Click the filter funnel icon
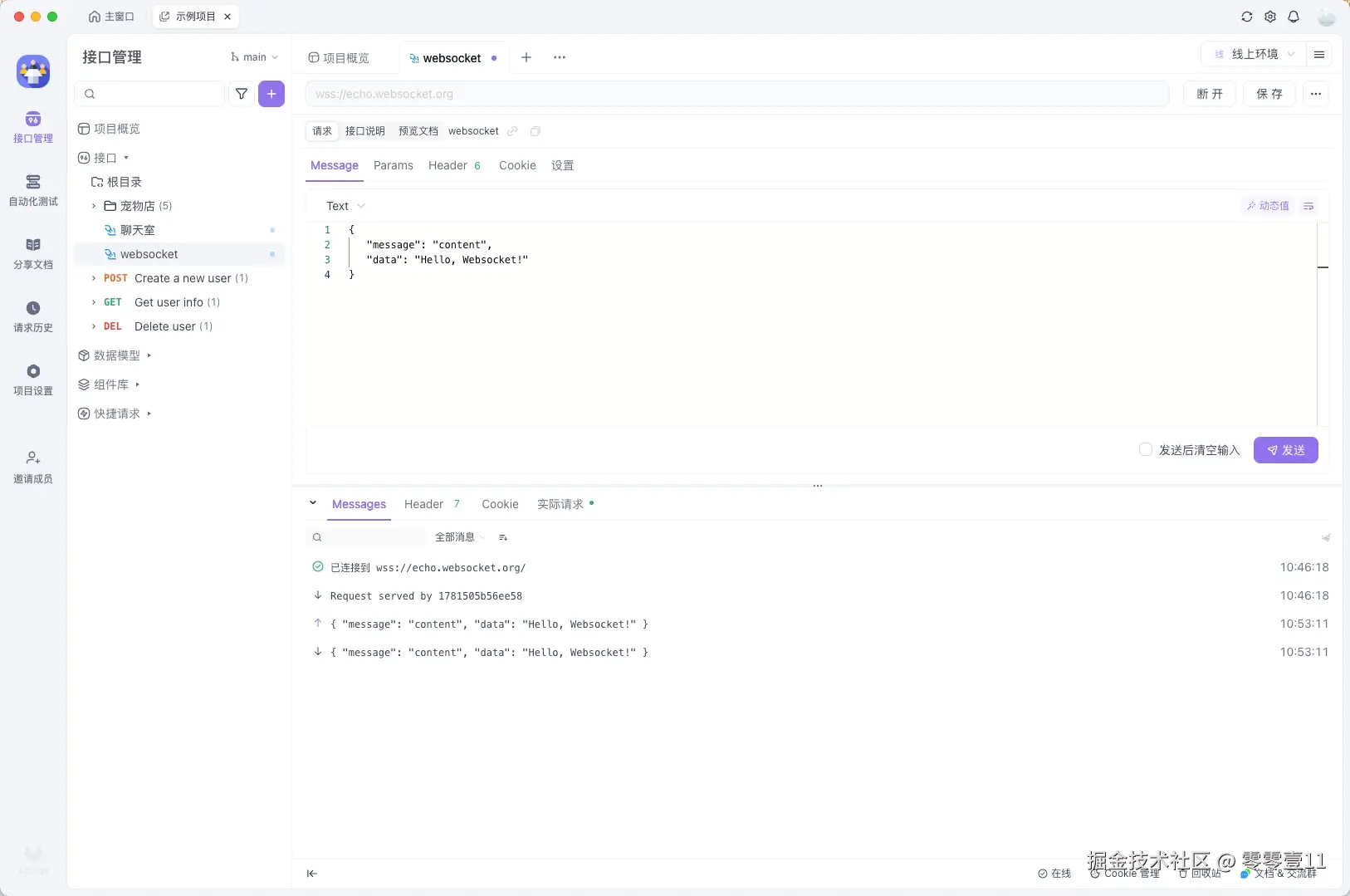This screenshot has height=896, width=1350. point(242,94)
